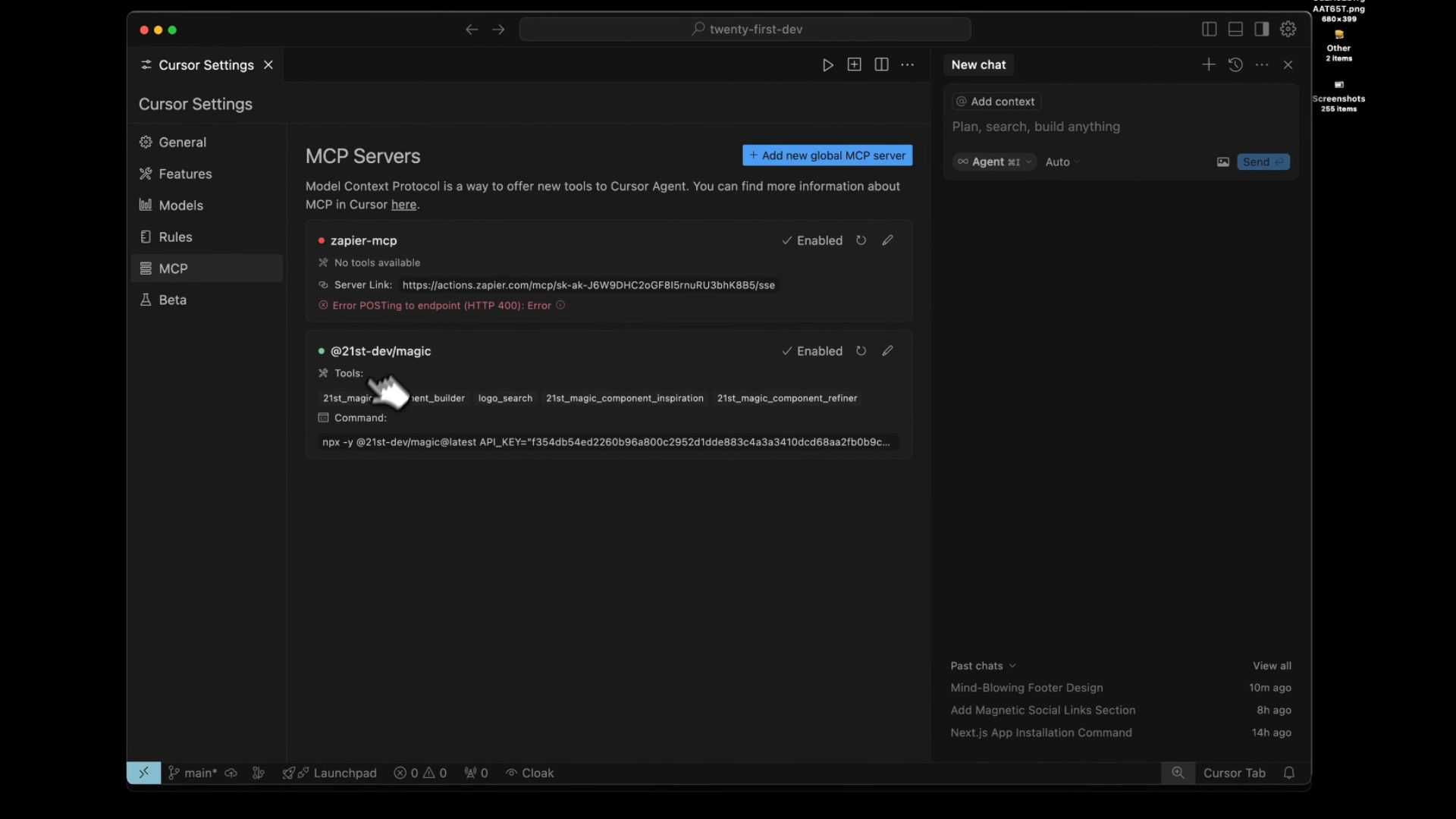
Task: Select the Models settings tab
Action: (180, 206)
